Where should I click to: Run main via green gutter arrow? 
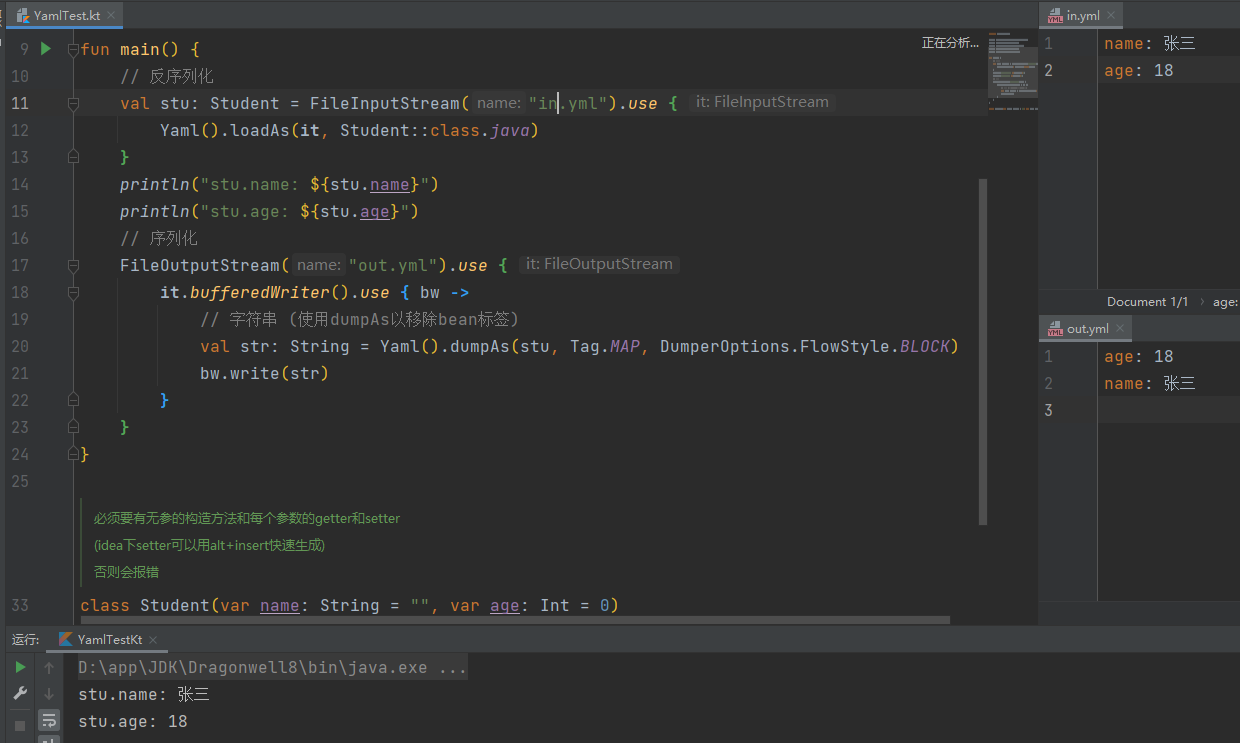click(45, 48)
